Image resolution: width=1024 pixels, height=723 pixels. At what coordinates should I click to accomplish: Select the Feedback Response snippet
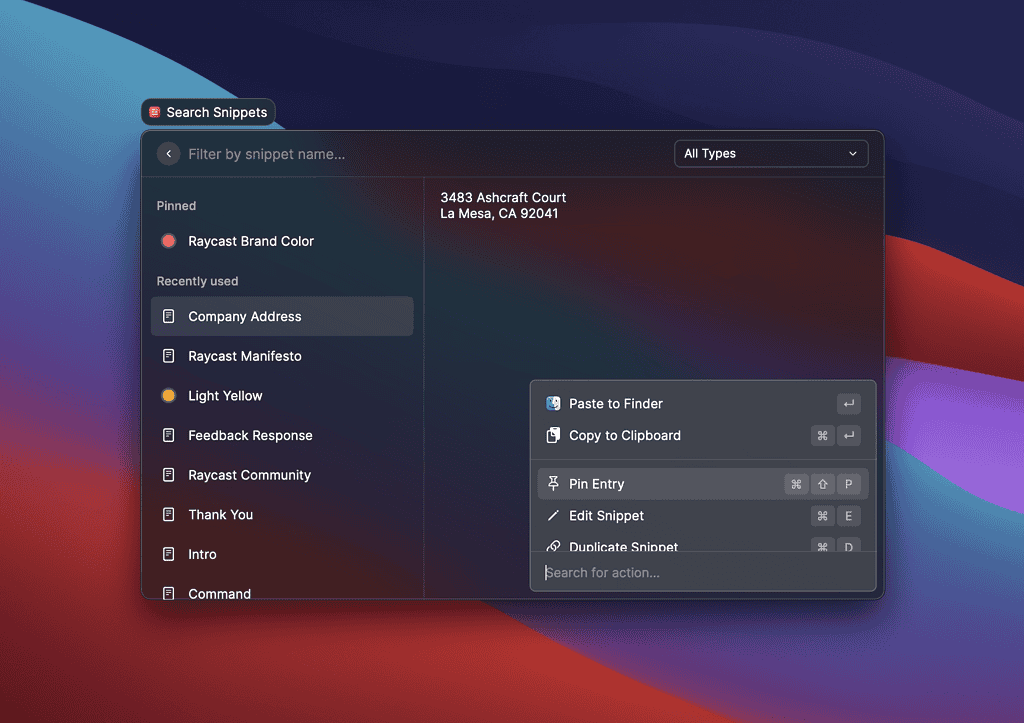pyautogui.click(x=282, y=435)
